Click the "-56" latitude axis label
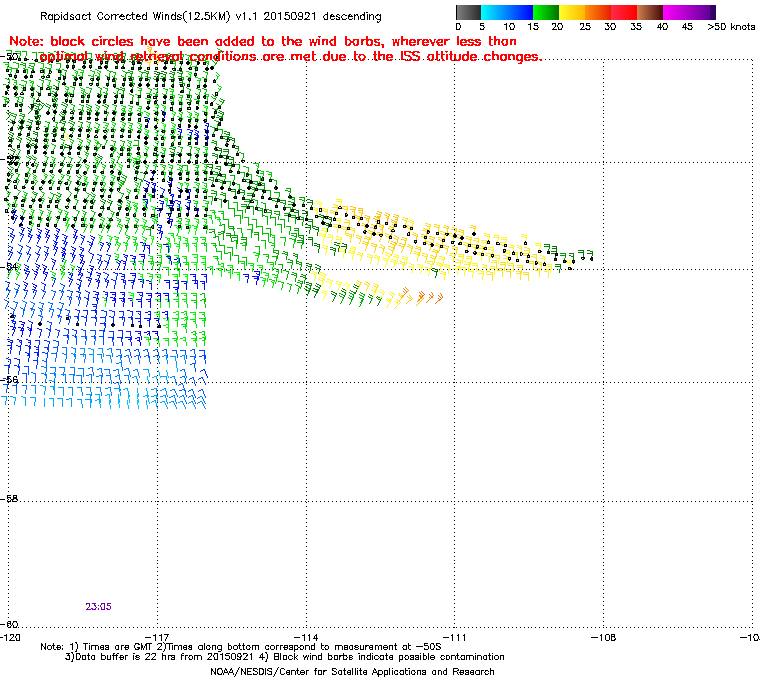The height and width of the screenshot is (688, 760). pos(11,380)
